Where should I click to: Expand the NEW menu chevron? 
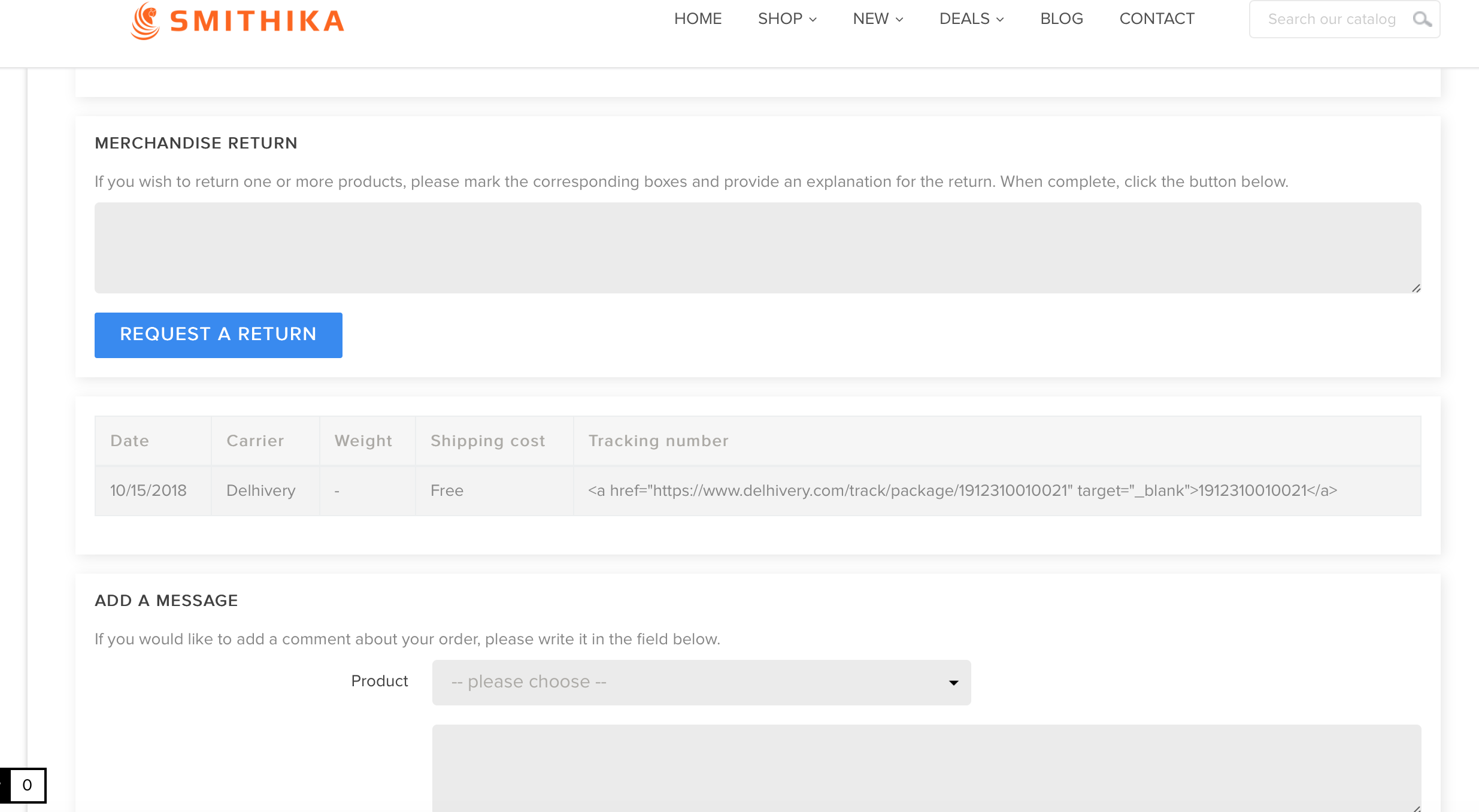click(899, 19)
